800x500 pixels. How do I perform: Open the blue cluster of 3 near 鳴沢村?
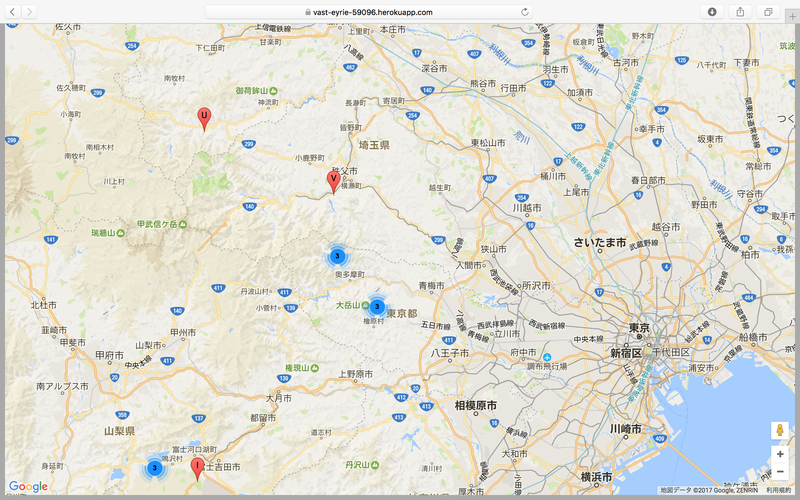[155, 467]
